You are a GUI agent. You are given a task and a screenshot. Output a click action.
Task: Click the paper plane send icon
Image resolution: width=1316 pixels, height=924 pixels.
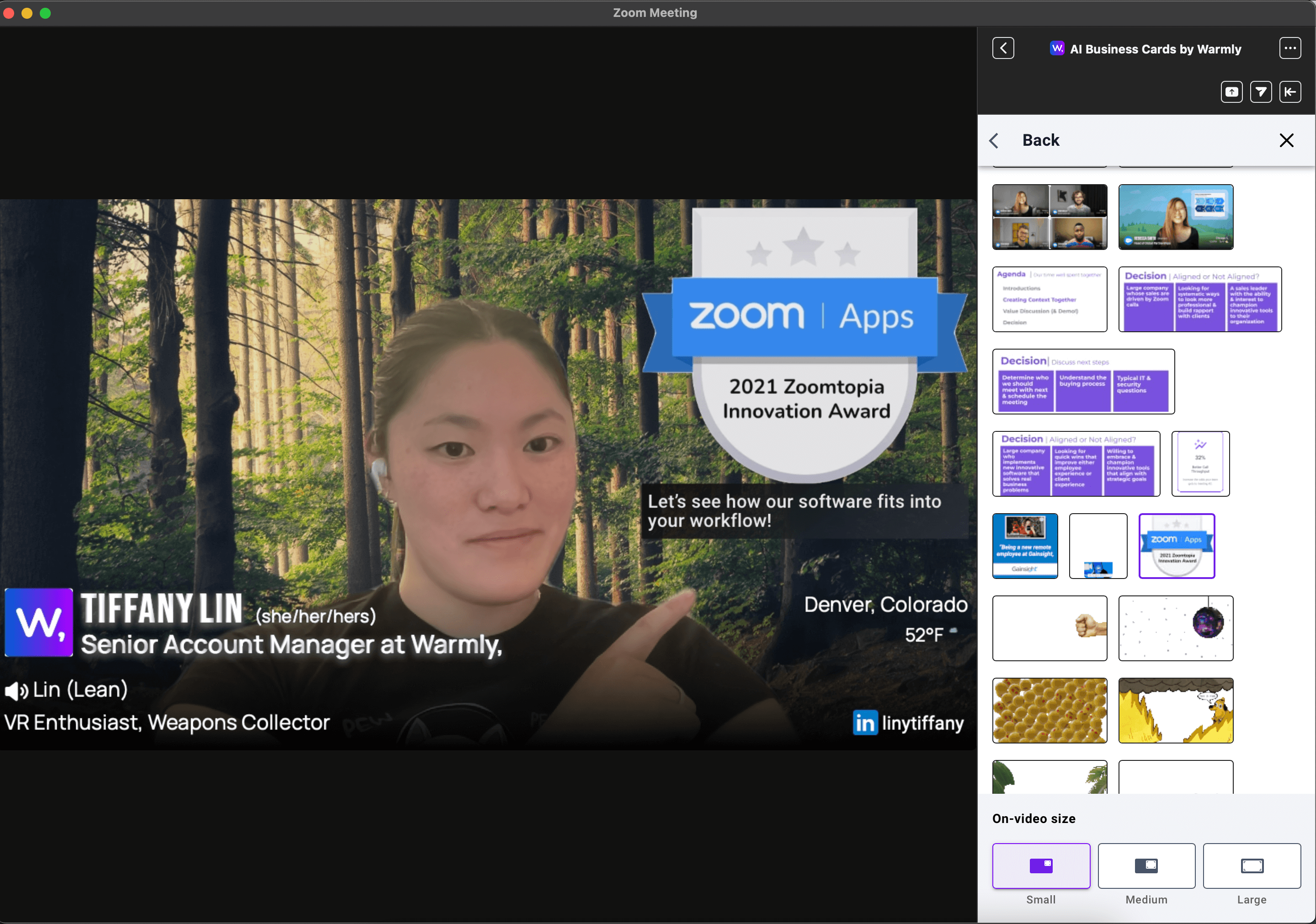(x=1260, y=92)
